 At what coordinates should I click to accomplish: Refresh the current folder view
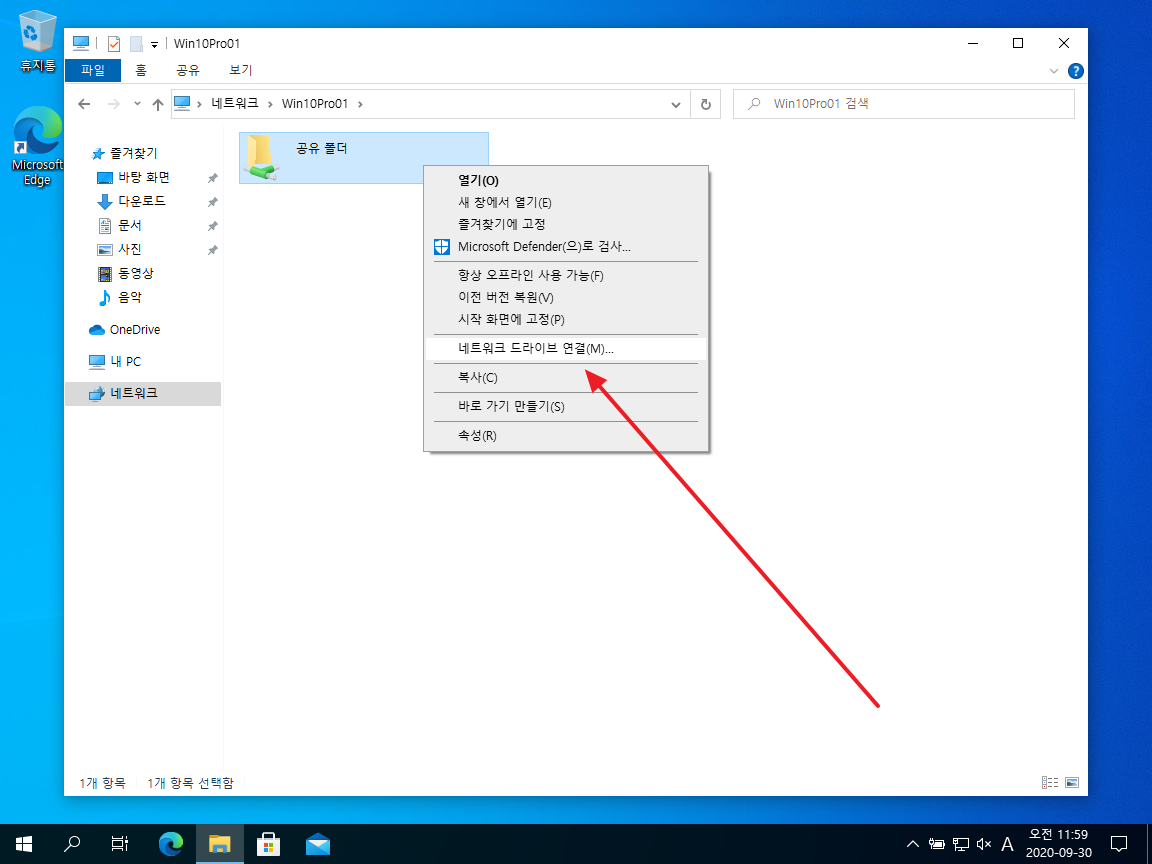coord(706,104)
